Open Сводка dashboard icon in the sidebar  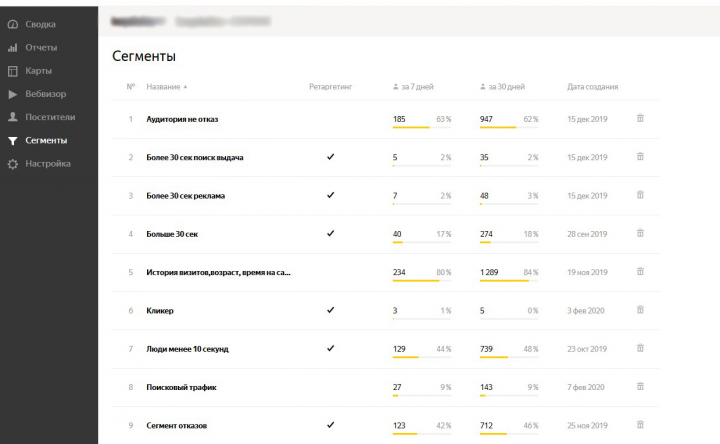[13, 24]
